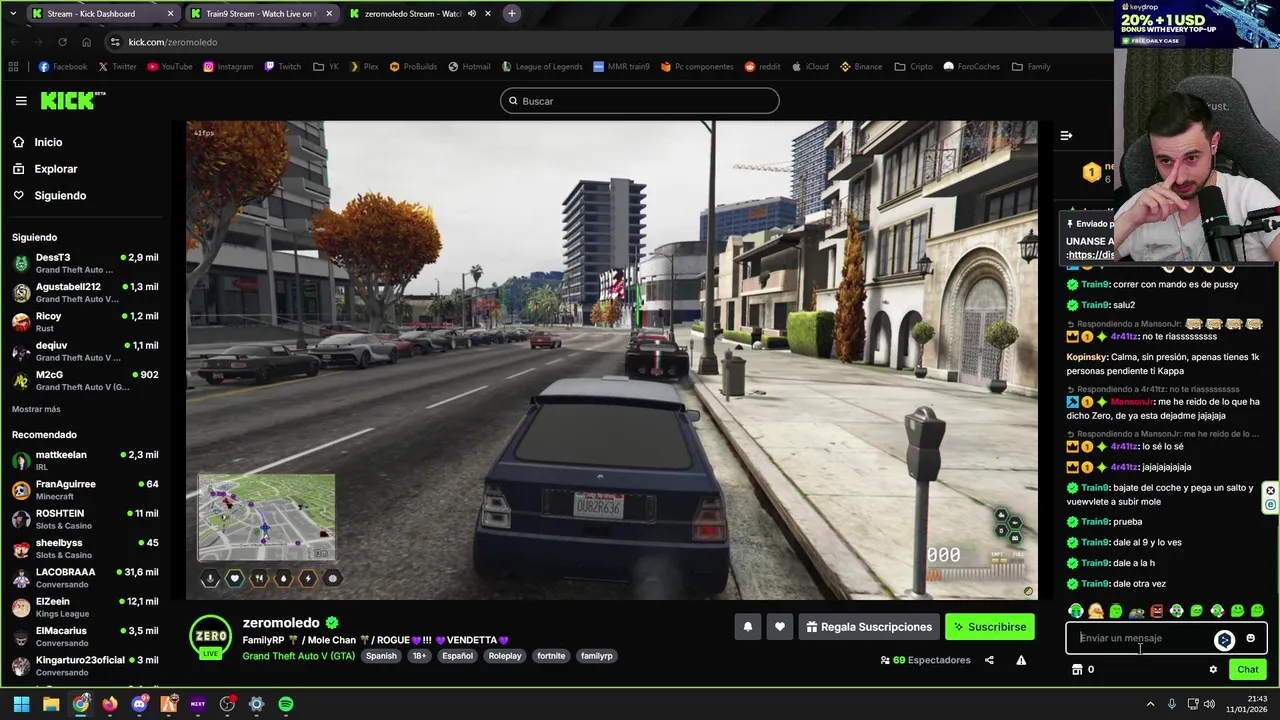Toggle the microphone icon in system tray
The height and width of the screenshot is (720, 1280).
coord(1172,704)
